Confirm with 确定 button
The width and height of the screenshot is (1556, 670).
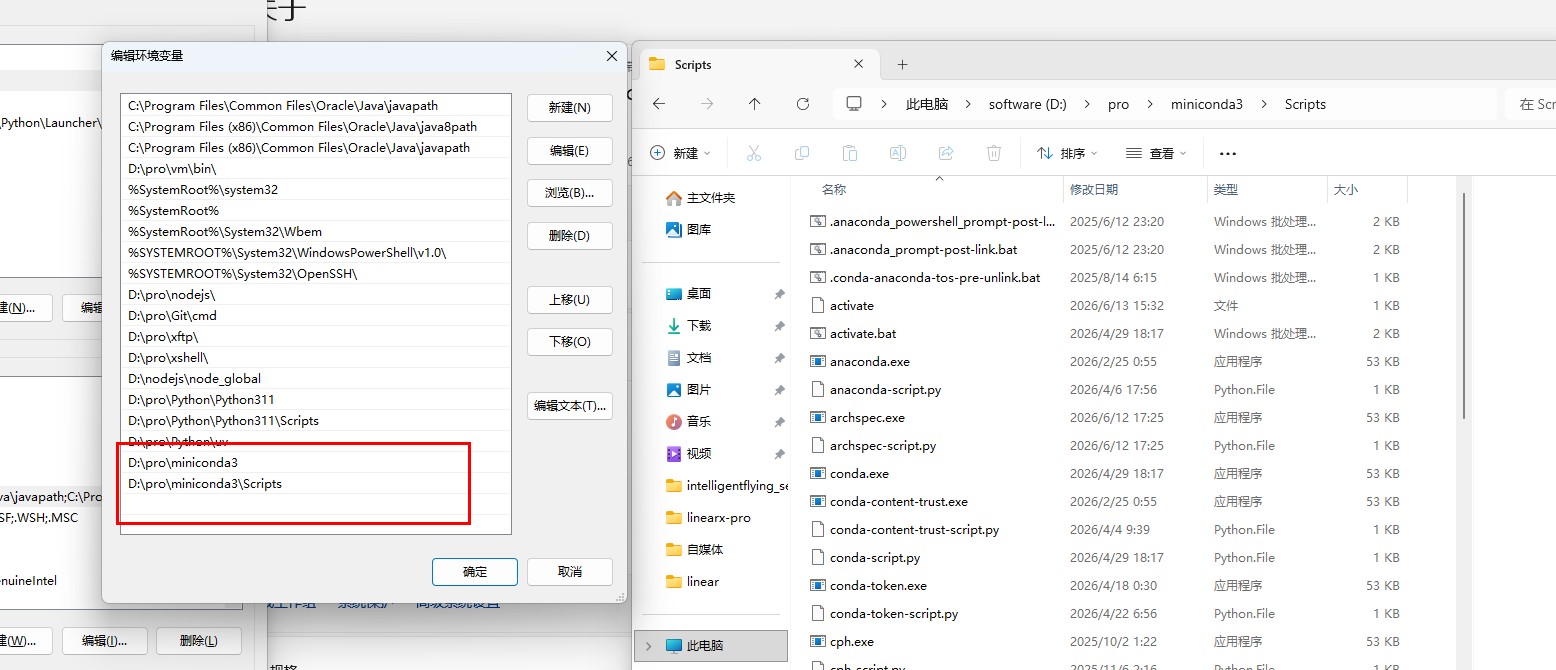click(x=475, y=572)
